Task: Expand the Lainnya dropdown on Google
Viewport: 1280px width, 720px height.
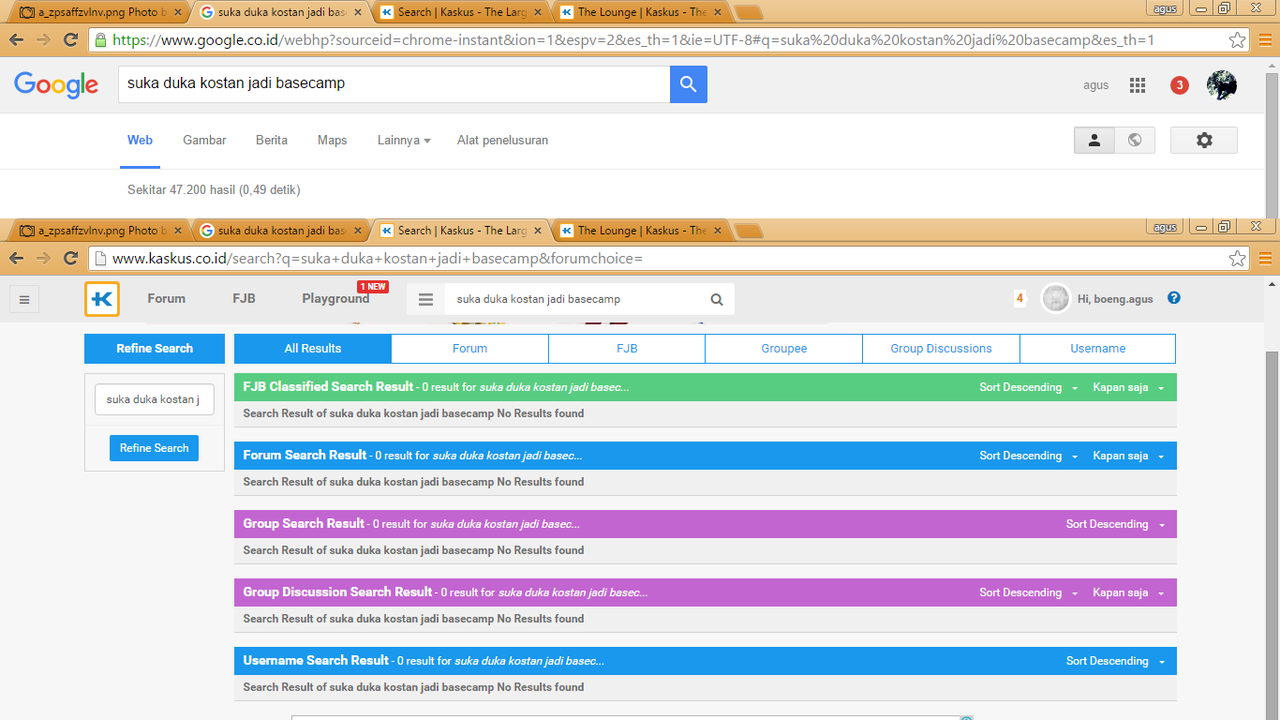Action: click(404, 140)
